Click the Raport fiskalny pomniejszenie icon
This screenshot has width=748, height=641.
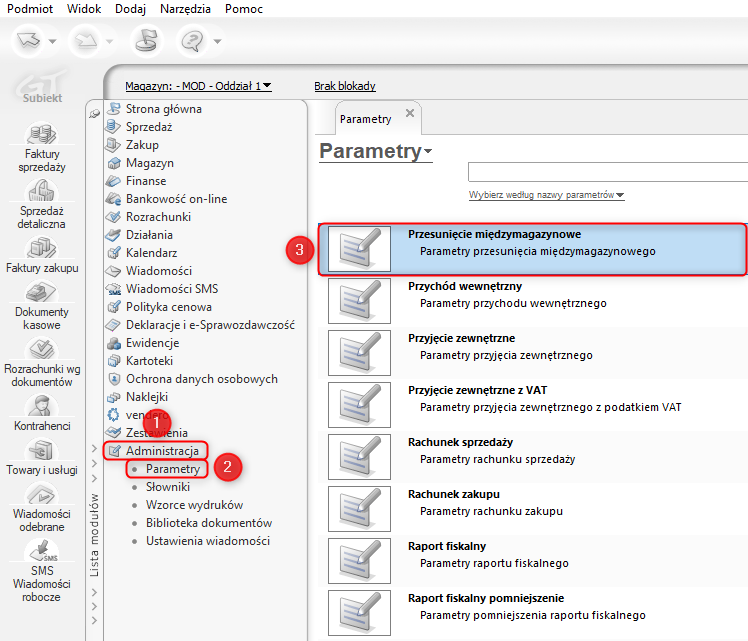[359, 613]
